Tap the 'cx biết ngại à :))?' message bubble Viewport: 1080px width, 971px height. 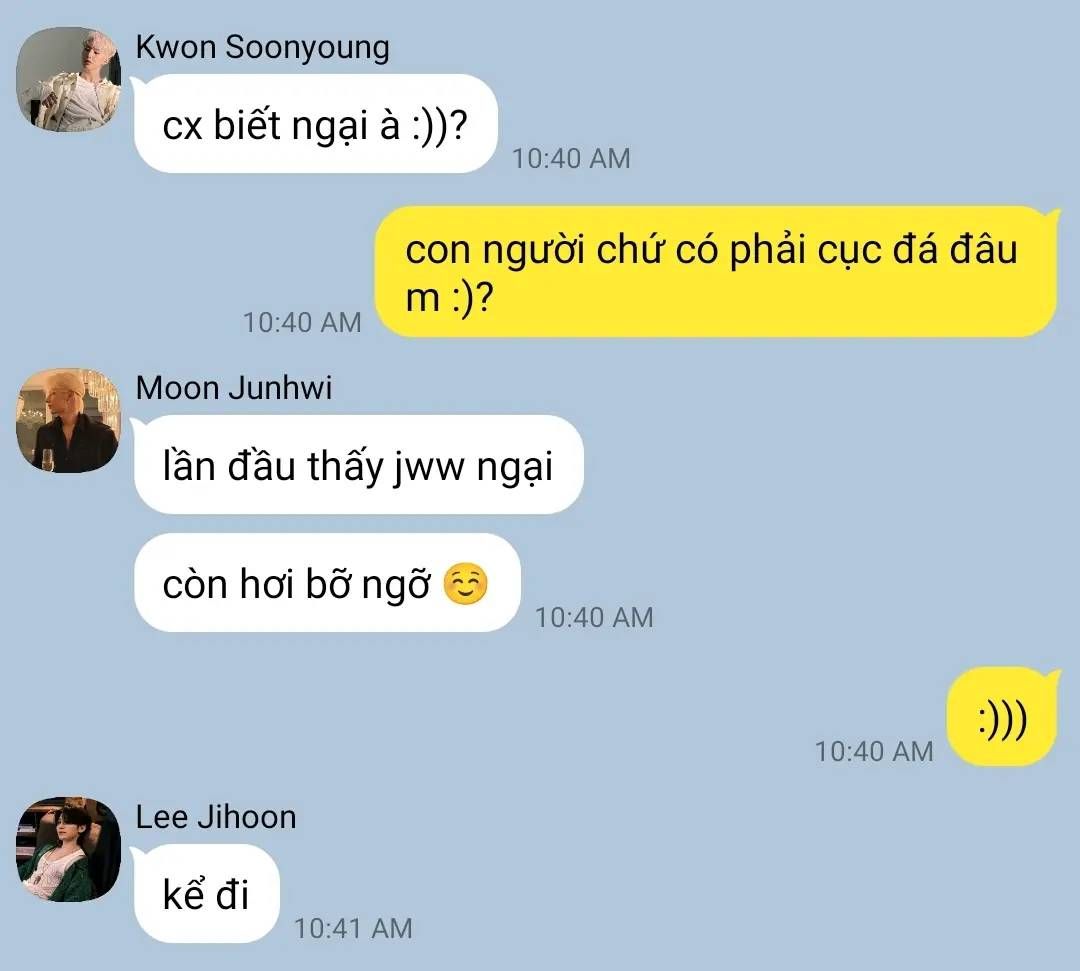(315, 124)
